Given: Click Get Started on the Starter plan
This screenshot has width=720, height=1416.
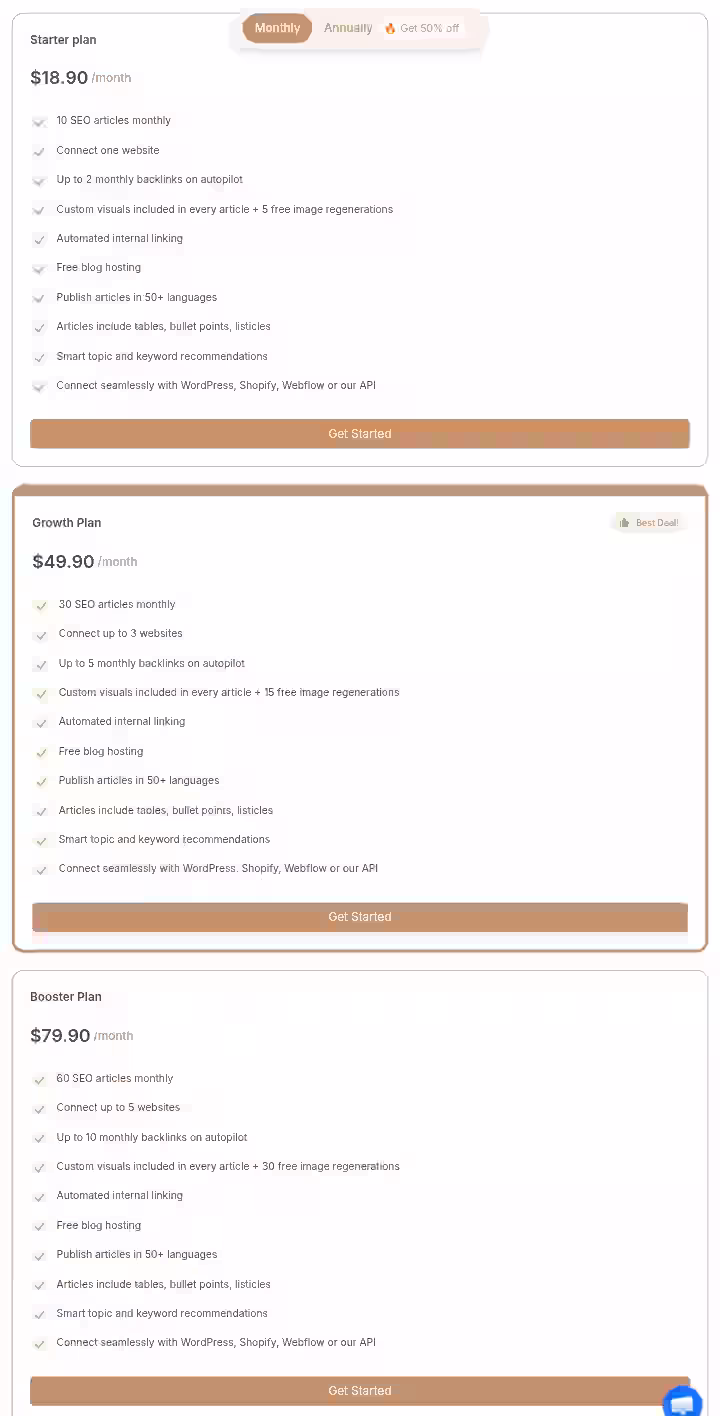Looking at the screenshot, I should click(360, 433).
